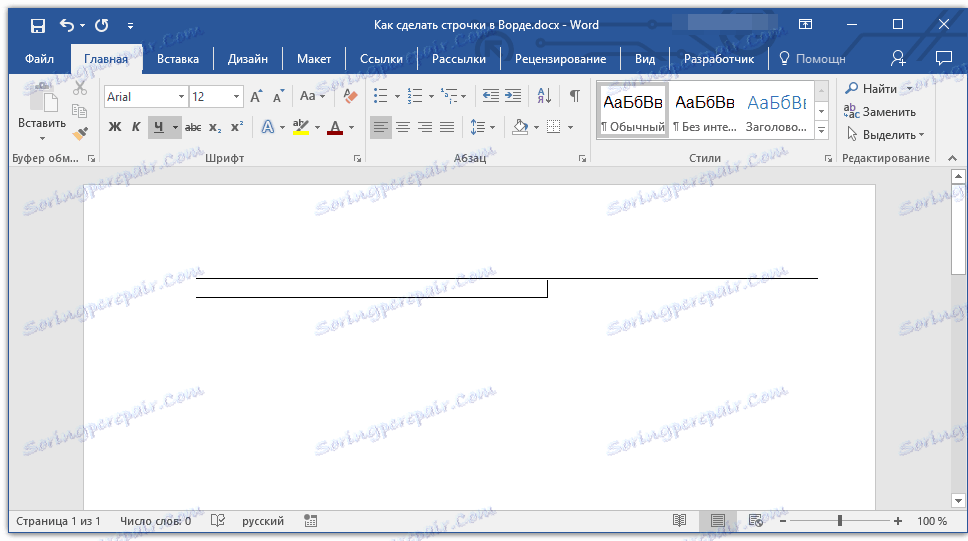The width and height of the screenshot is (968, 541).
Task: Decrease font size with the smaller A
Action: (x=278, y=96)
